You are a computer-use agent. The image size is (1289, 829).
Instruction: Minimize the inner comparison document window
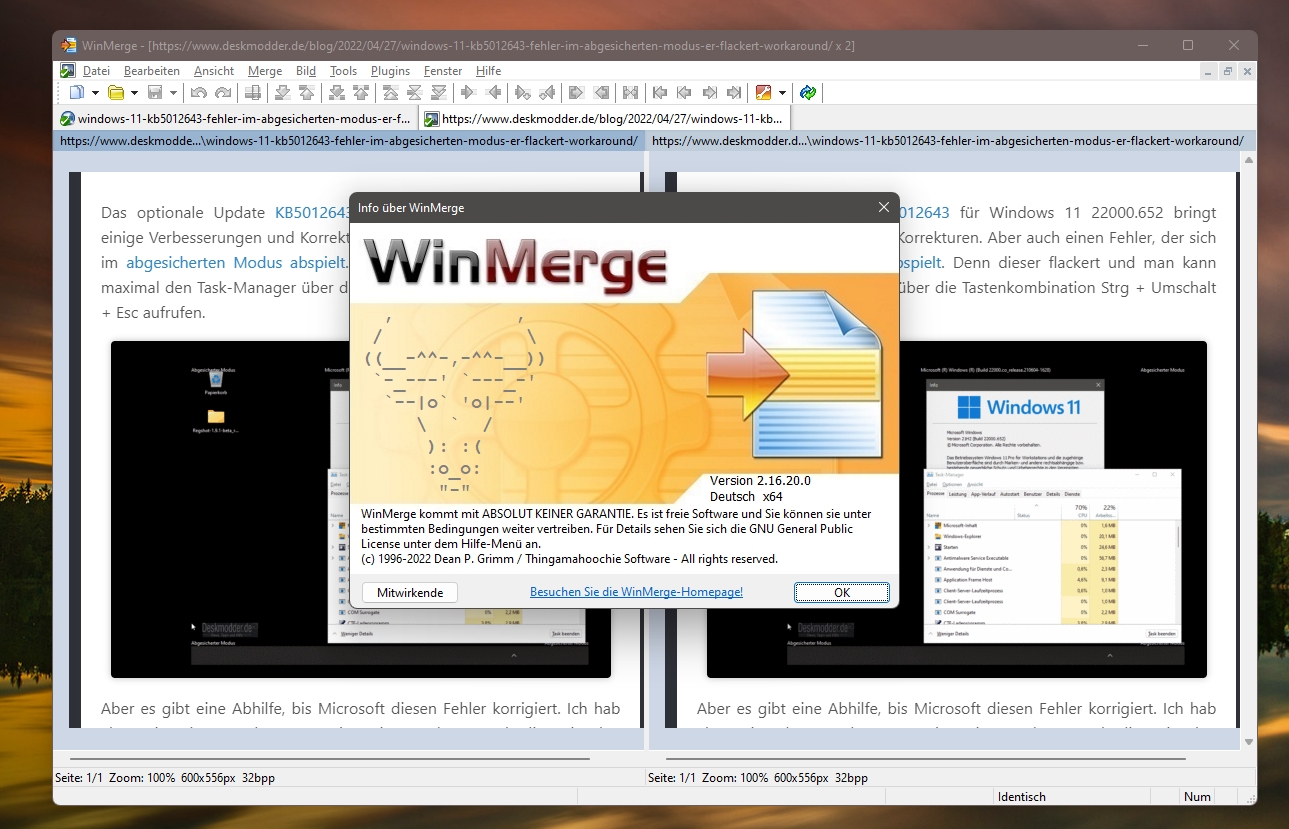click(1210, 71)
